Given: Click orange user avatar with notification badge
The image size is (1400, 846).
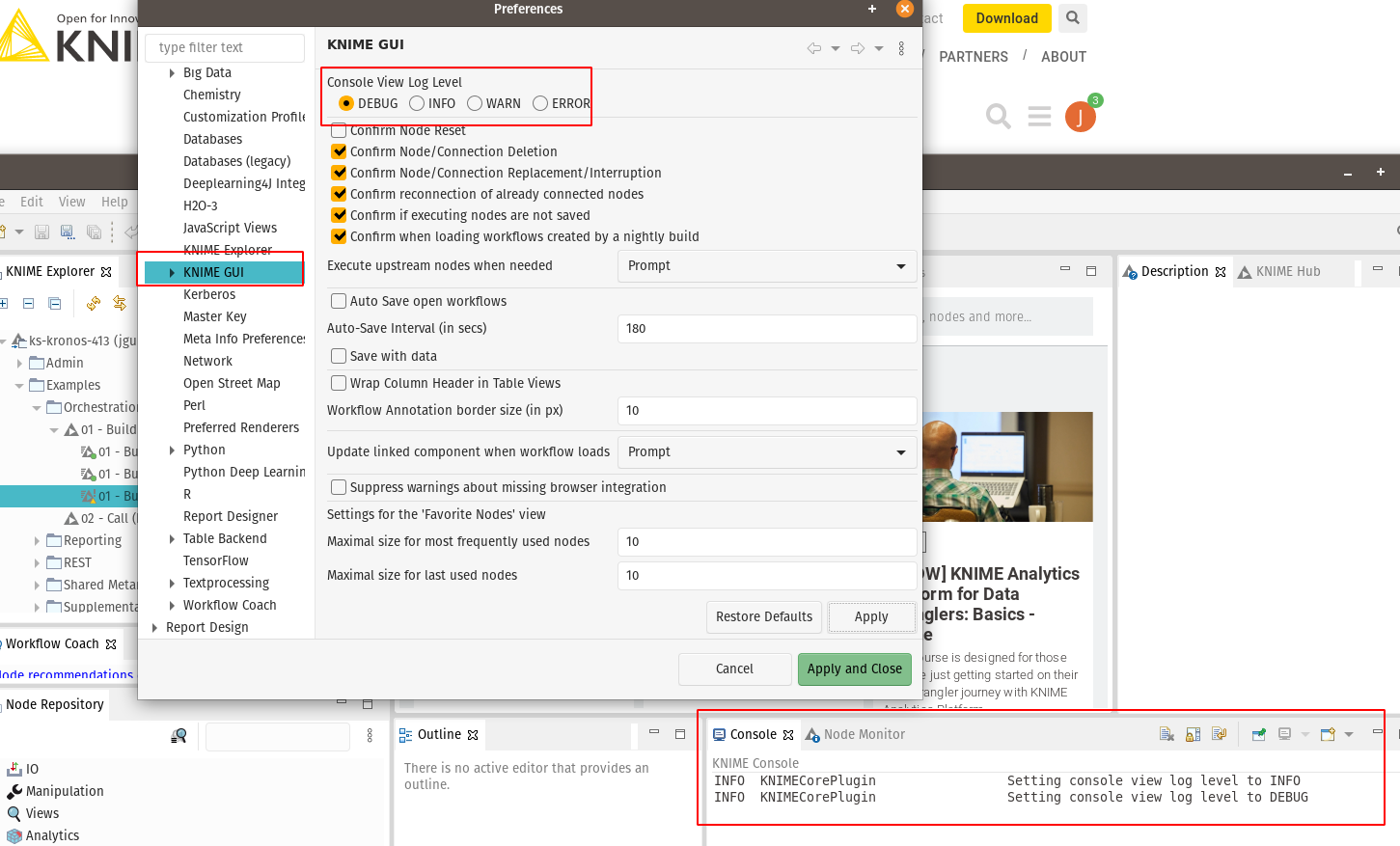Looking at the screenshot, I should (1082, 115).
